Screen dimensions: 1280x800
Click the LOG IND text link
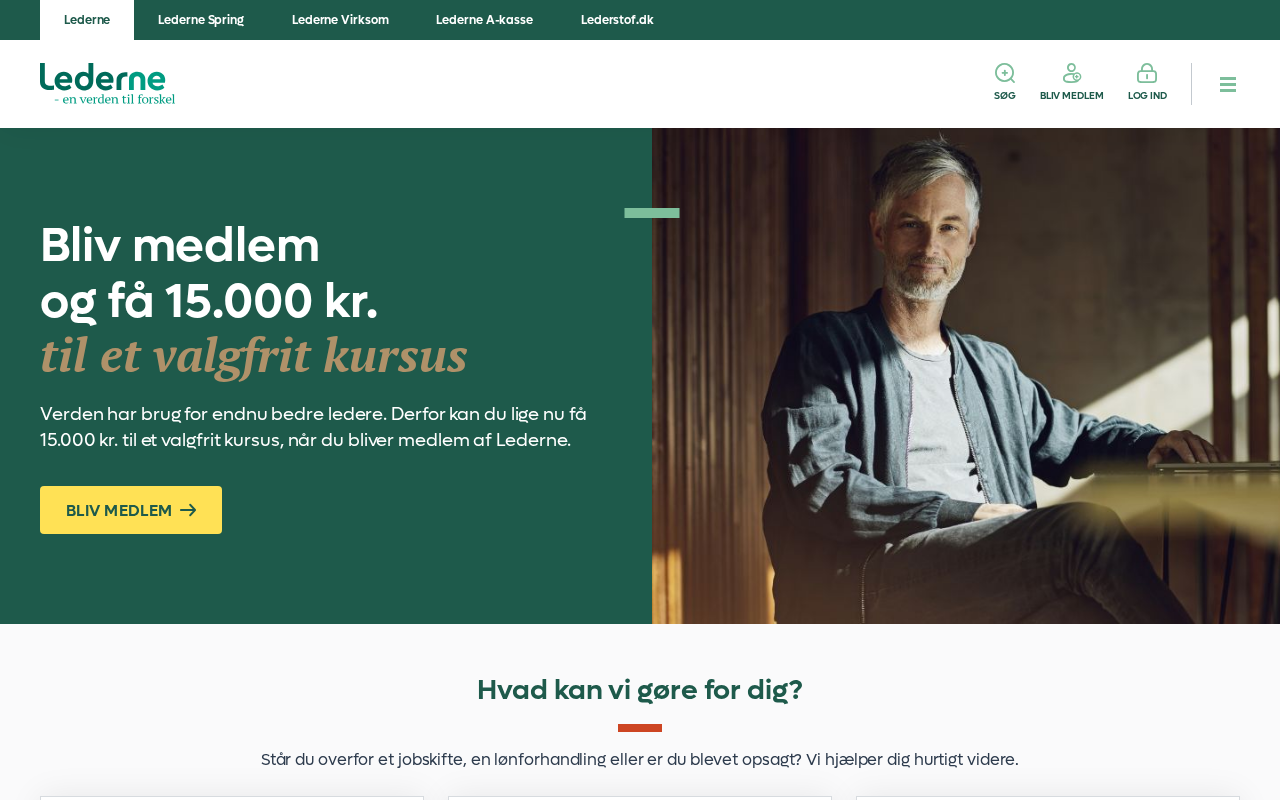[1147, 96]
